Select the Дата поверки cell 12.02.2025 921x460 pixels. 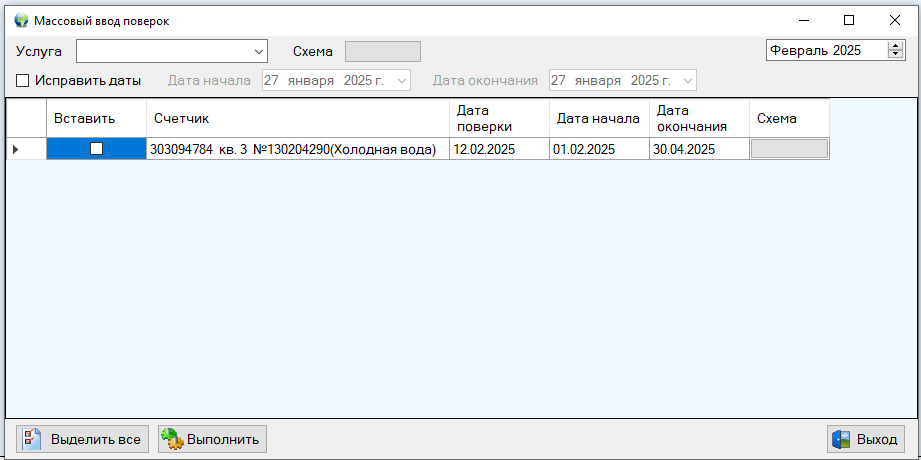498,149
